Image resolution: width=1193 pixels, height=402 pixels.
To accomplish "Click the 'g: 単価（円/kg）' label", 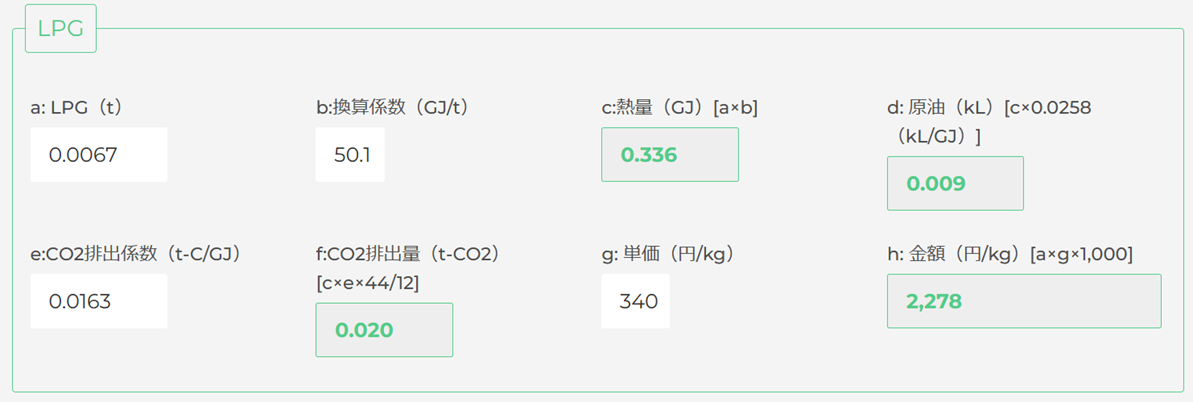I will click(668, 254).
